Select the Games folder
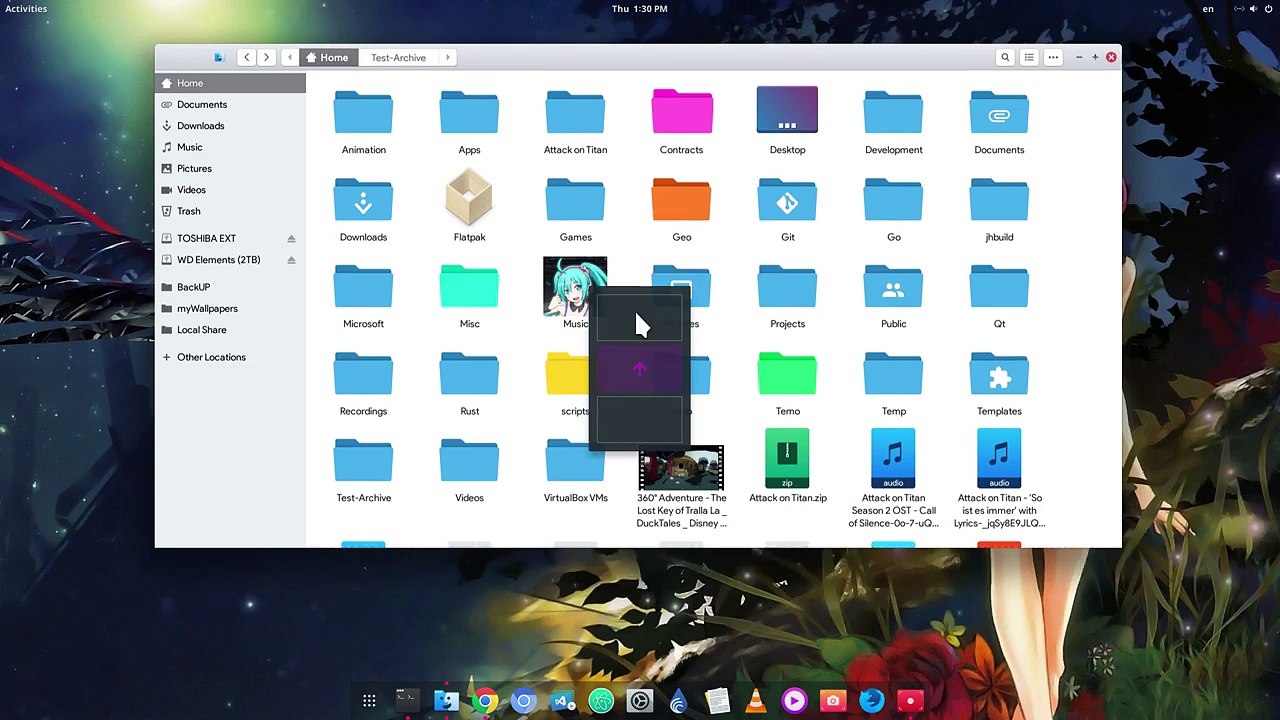This screenshot has width=1280, height=720. point(575,199)
